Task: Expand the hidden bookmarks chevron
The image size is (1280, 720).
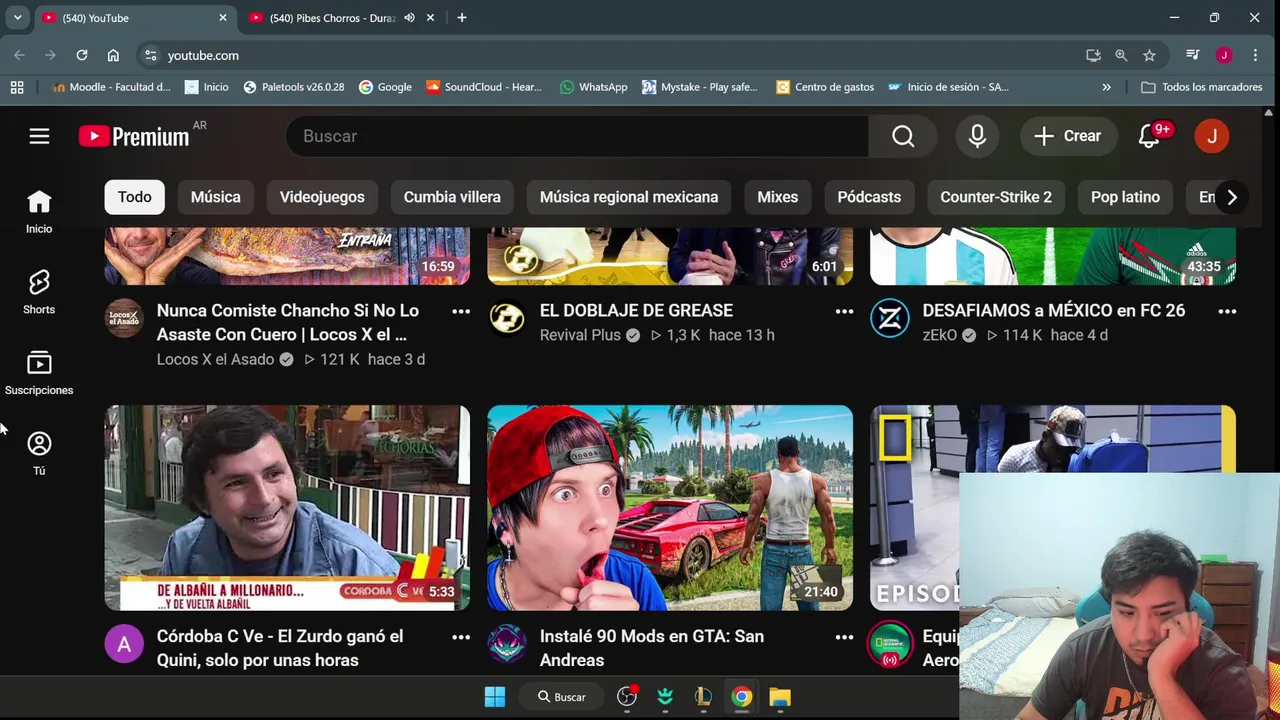Action: pyautogui.click(x=1106, y=87)
